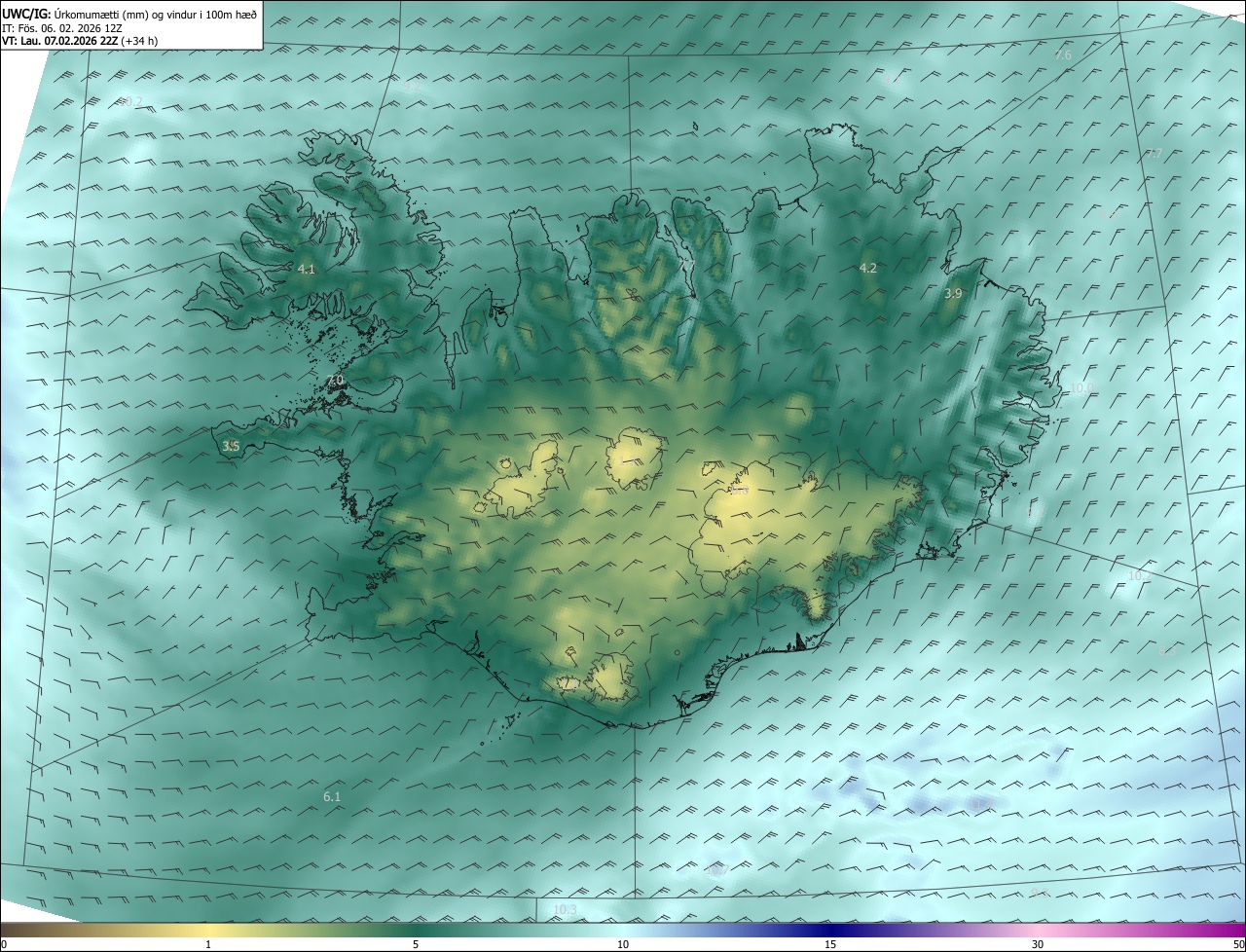1246x952 pixels.
Task: Click the yellow colorbar segment at value 1
Action: 208,930
